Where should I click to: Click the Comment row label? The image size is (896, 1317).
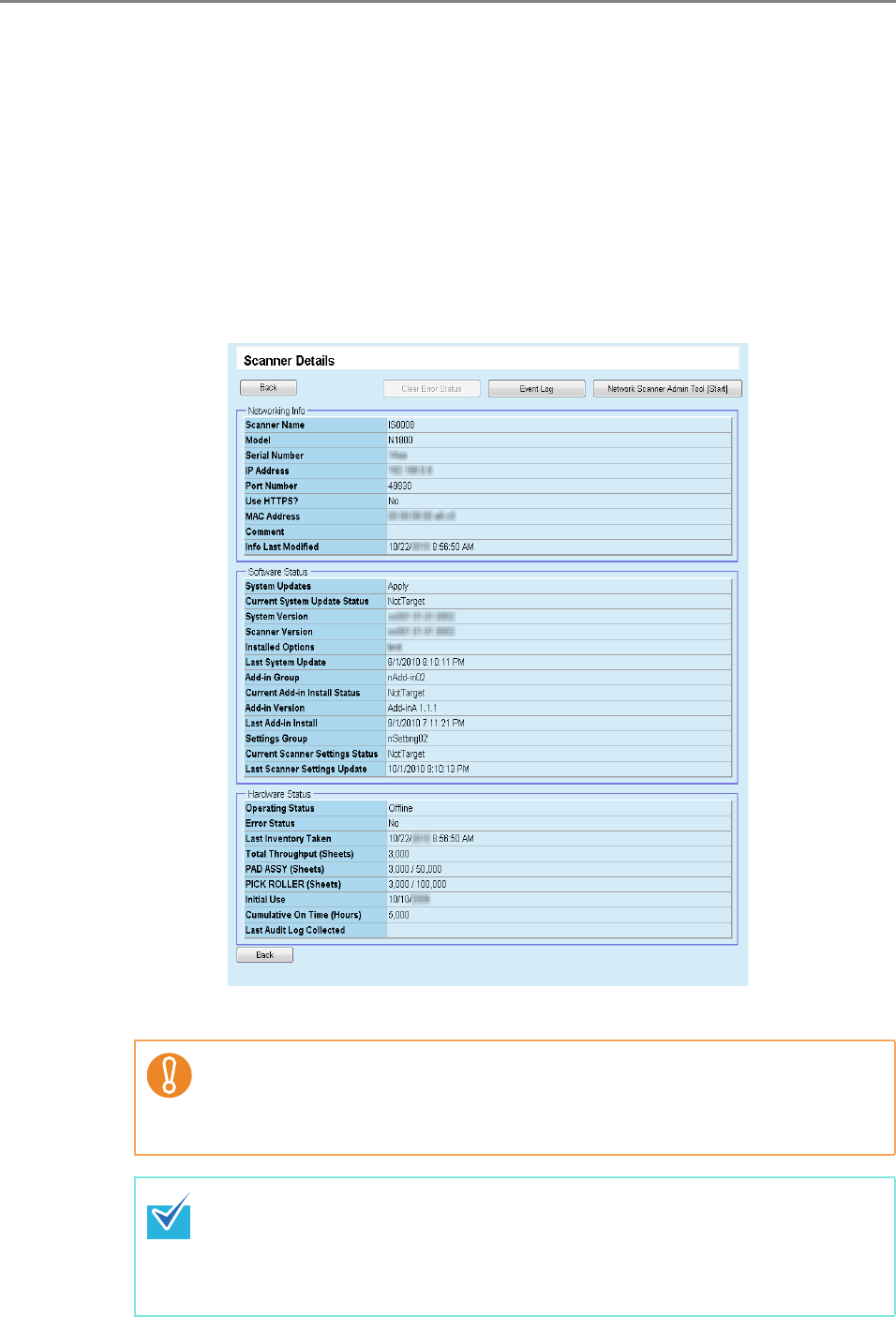pyautogui.click(x=265, y=531)
